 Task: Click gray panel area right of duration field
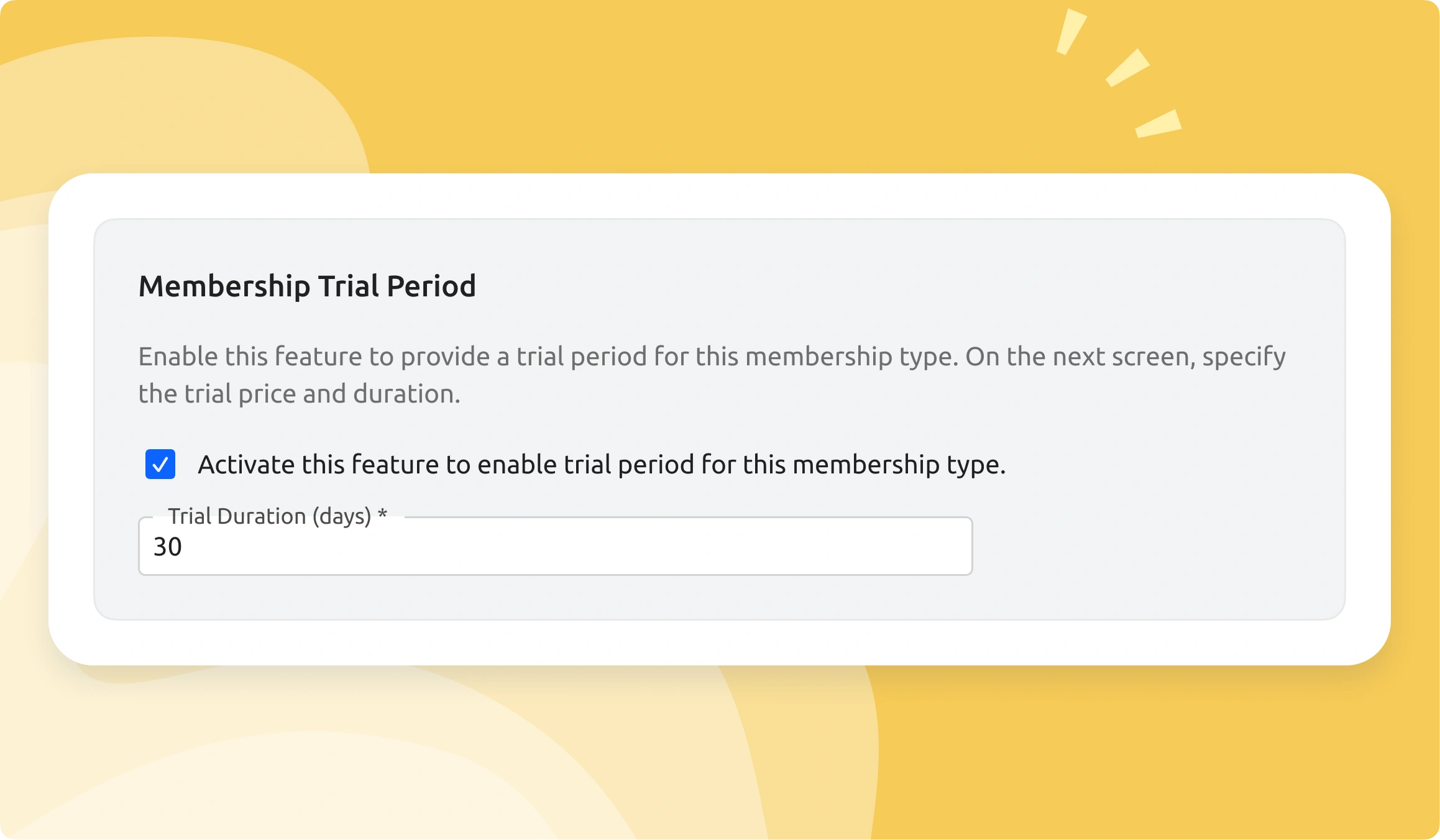pos(1156,547)
